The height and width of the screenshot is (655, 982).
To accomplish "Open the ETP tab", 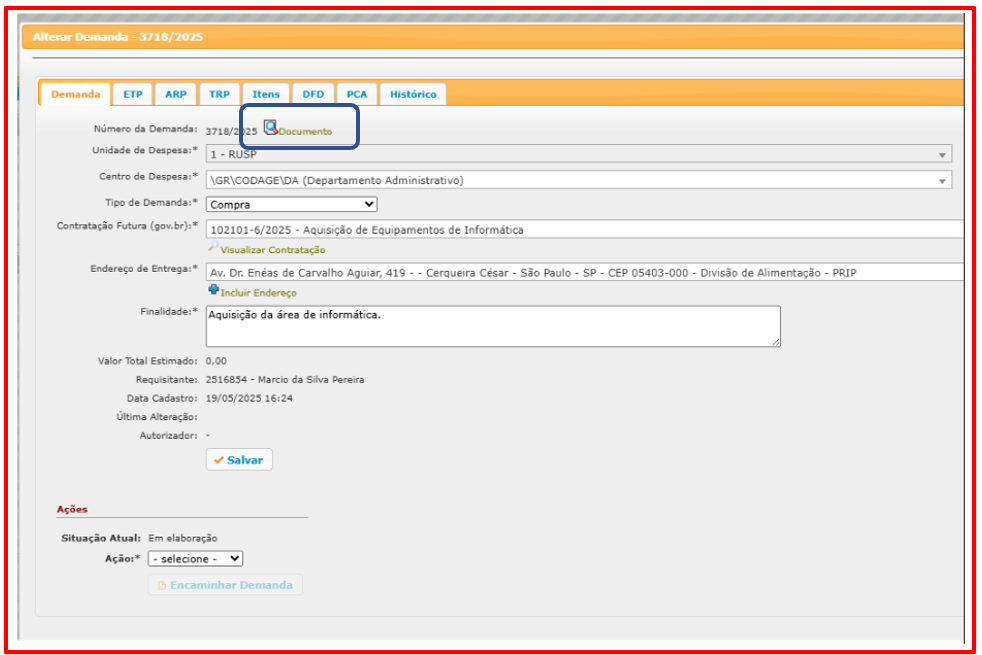I will point(133,94).
